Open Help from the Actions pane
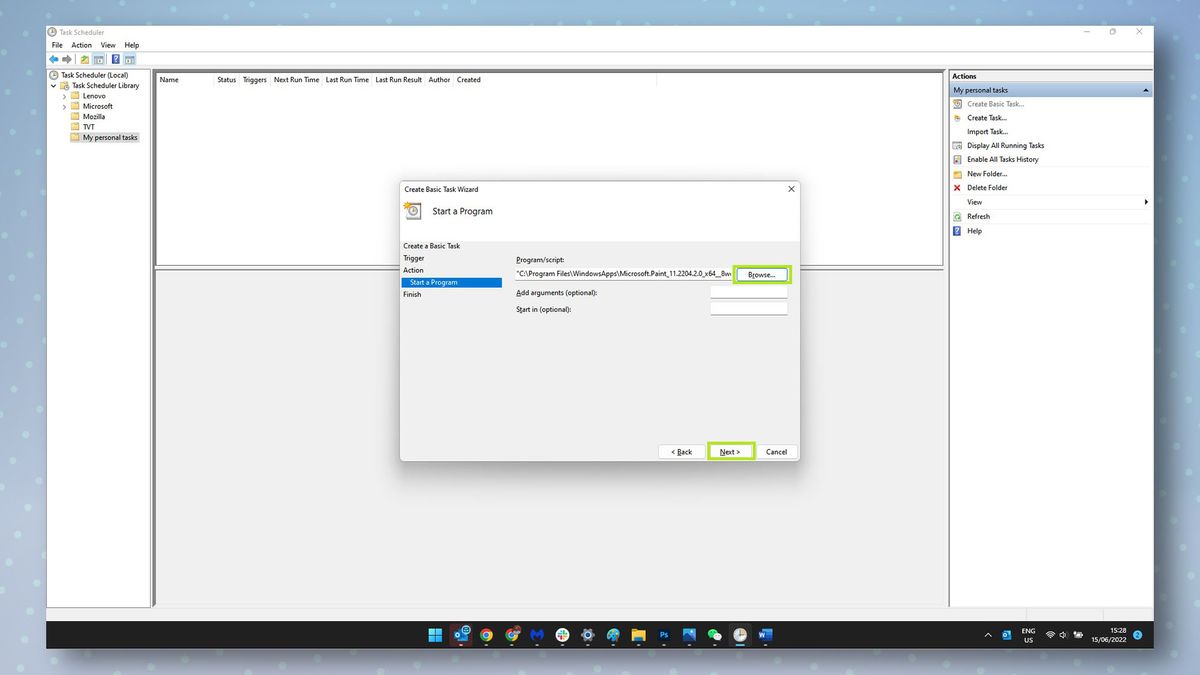This screenshot has height=675, width=1200. (x=972, y=231)
